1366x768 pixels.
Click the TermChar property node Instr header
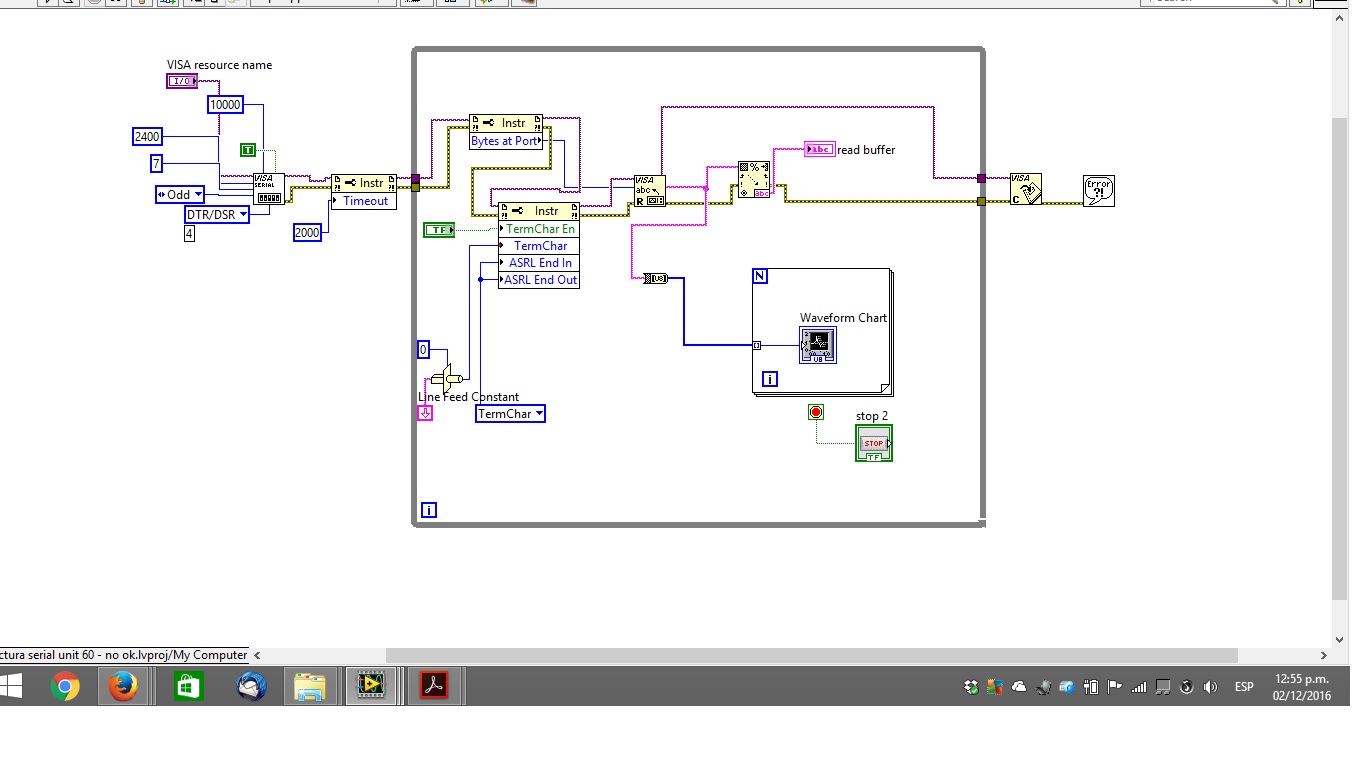coord(539,211)
